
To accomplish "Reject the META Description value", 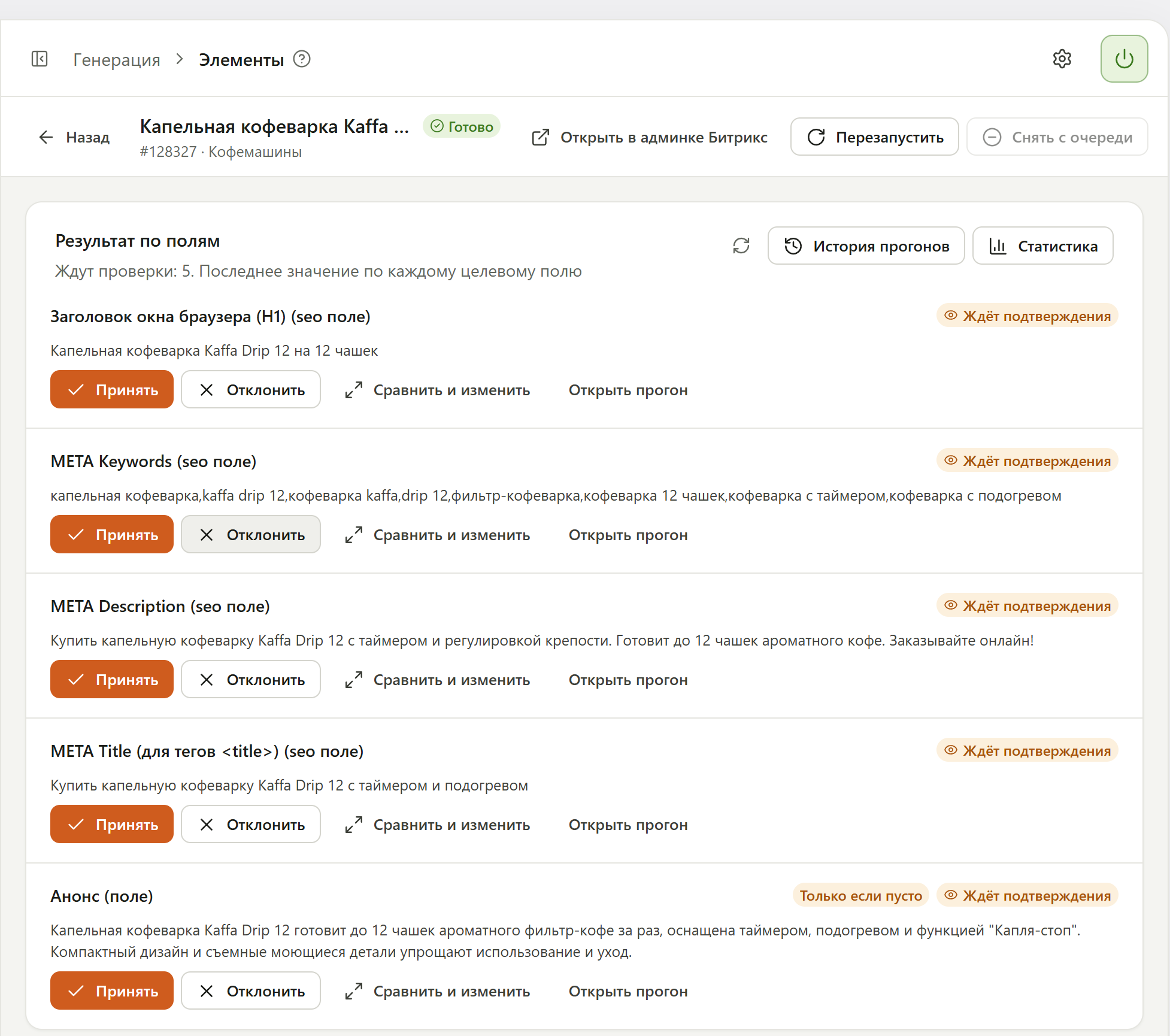I will tap(251, 680).
